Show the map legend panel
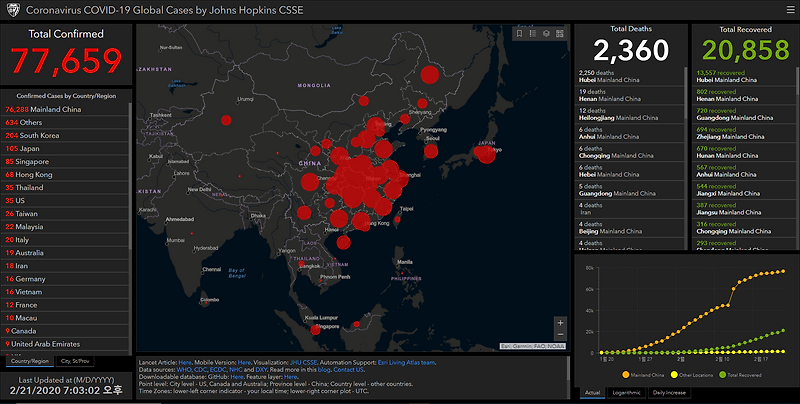The width and height of the screenshot is (800, 404). [x=533, y=34]
